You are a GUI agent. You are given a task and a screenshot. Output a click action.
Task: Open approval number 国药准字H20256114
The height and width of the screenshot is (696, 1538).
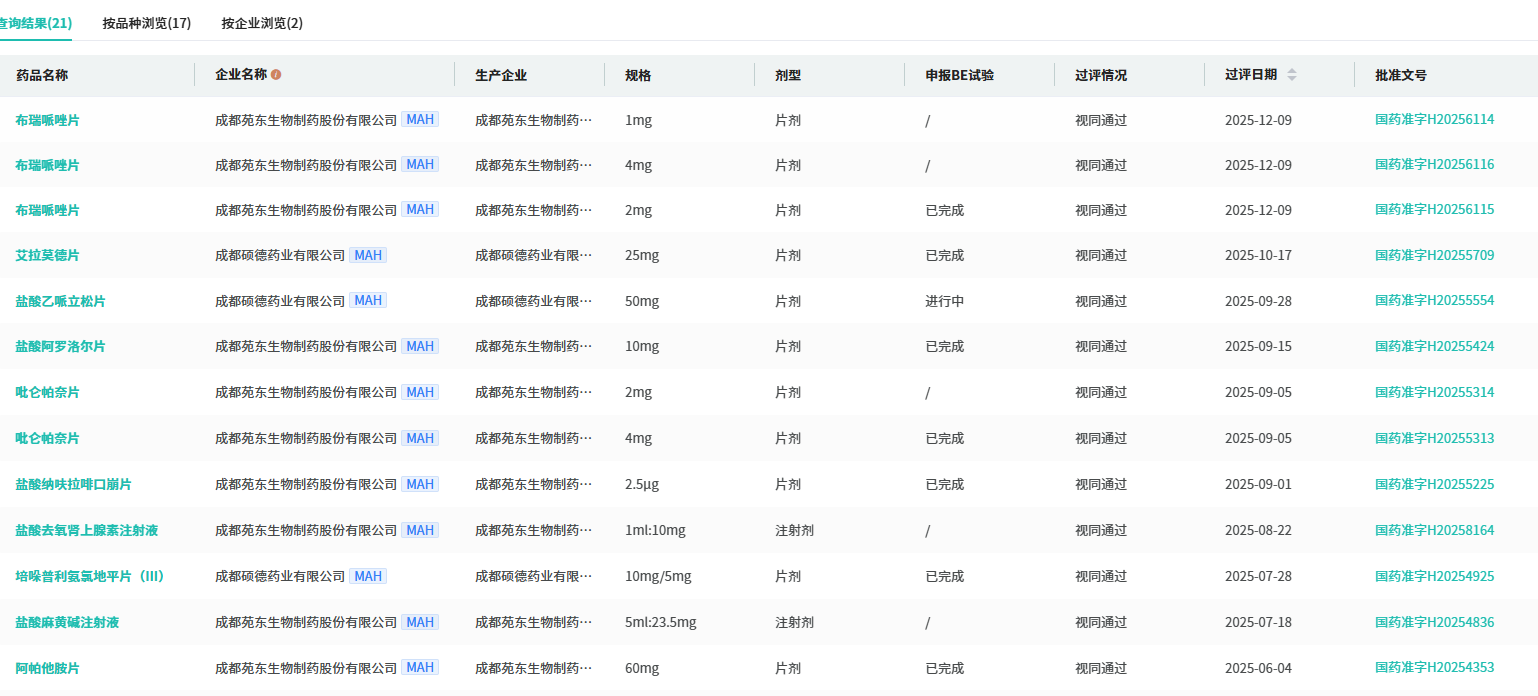(1434, 119)
